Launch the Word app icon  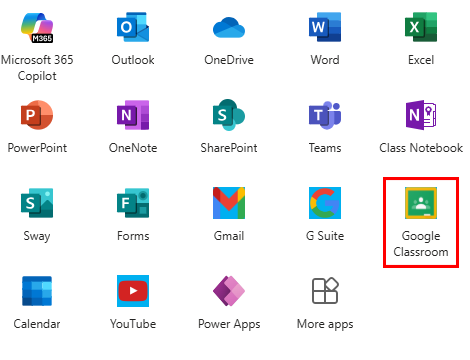(325, 27)
